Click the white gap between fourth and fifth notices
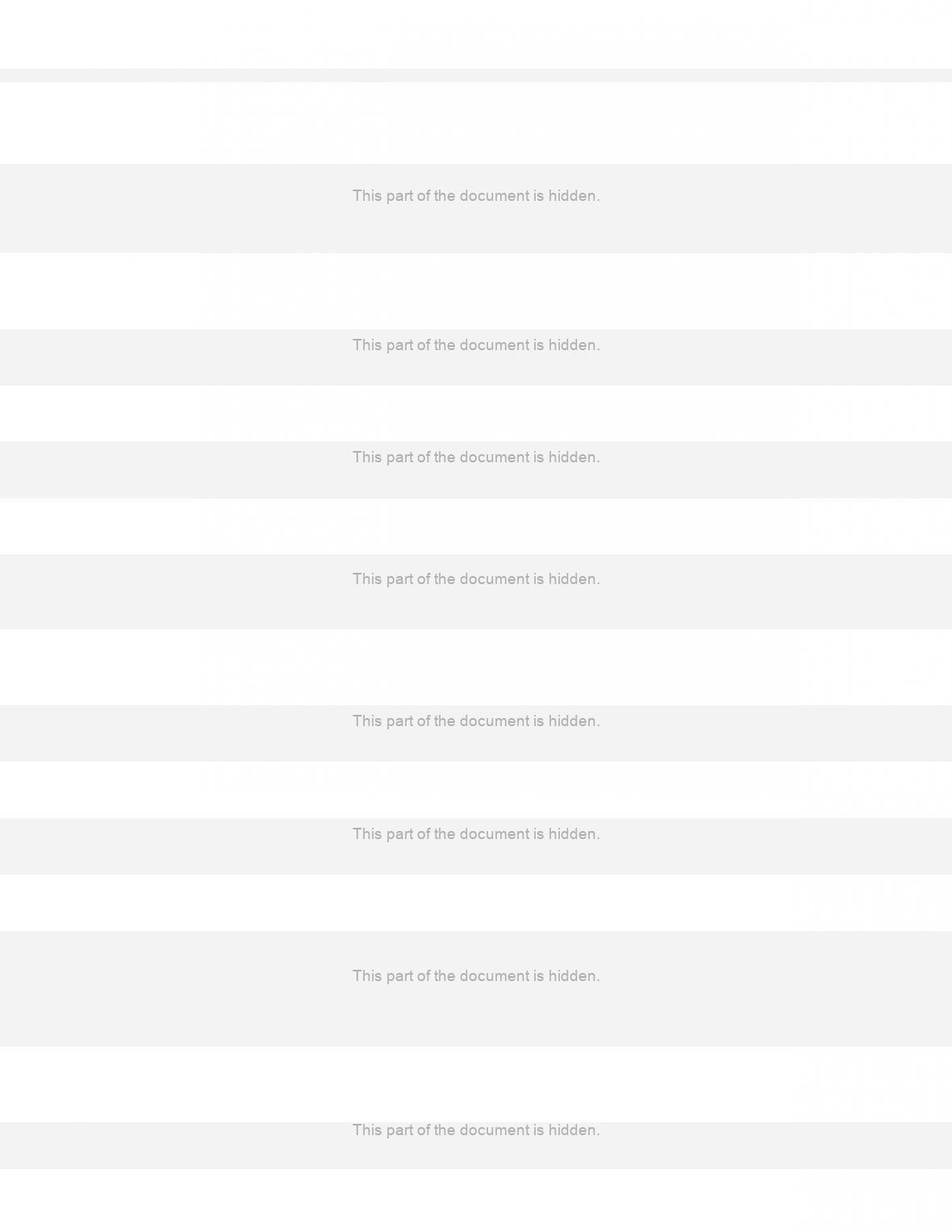The width and height of the screenshot is (952, 1232). point(476,667)
